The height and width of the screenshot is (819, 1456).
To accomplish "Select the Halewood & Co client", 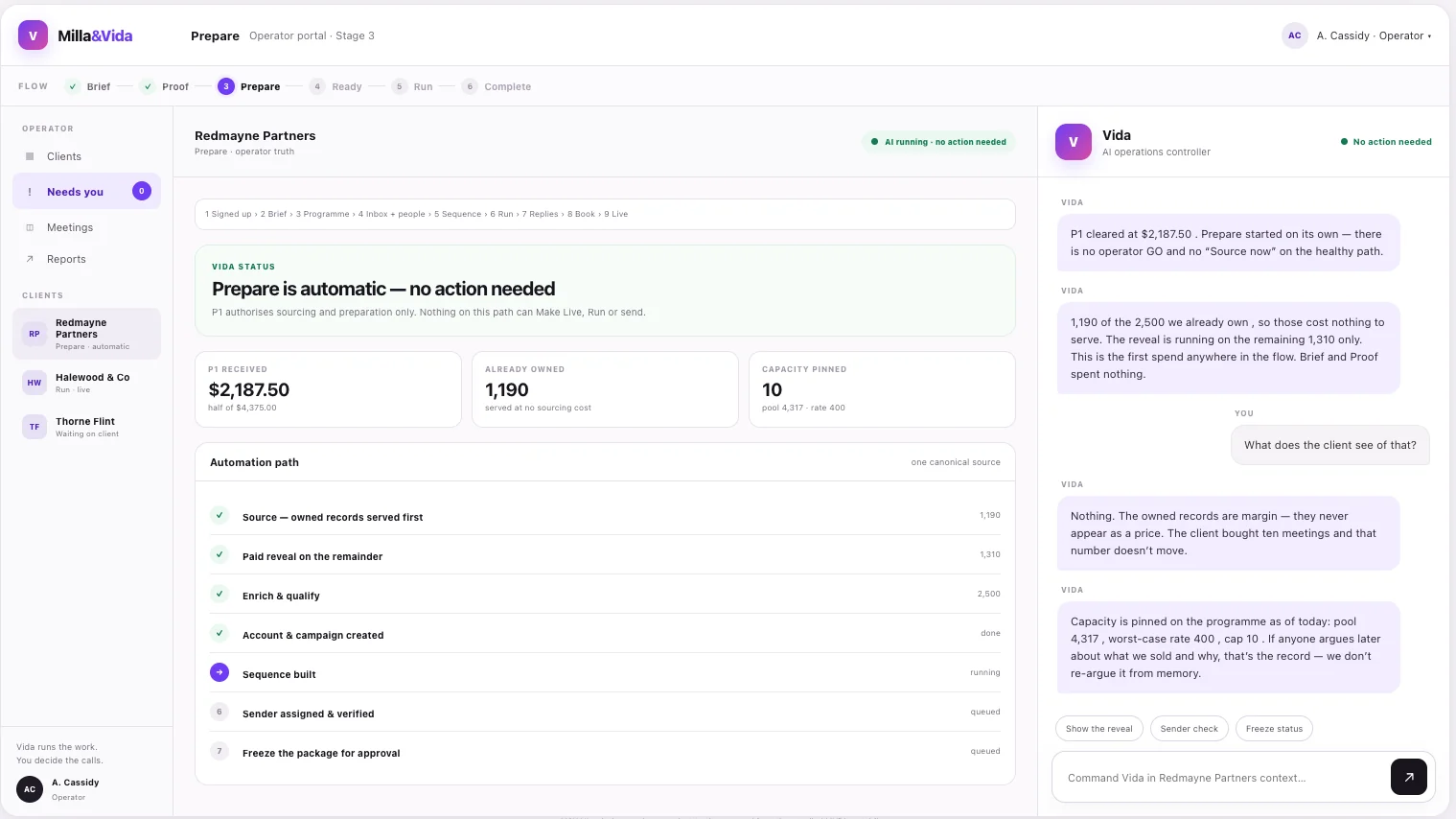I will pyautogui.click(x=86, y=383).
